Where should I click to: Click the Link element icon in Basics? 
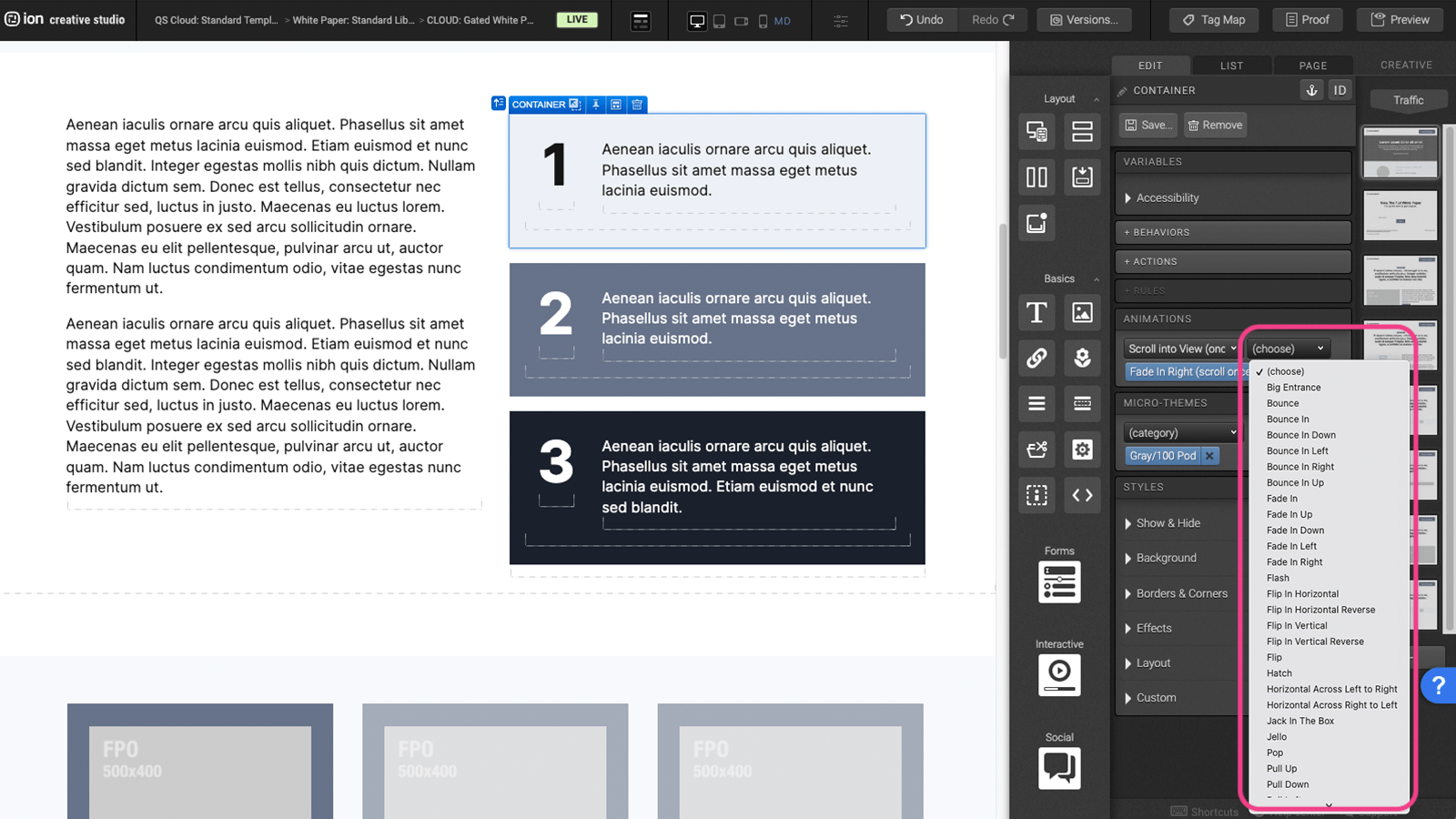(1036, 359)
